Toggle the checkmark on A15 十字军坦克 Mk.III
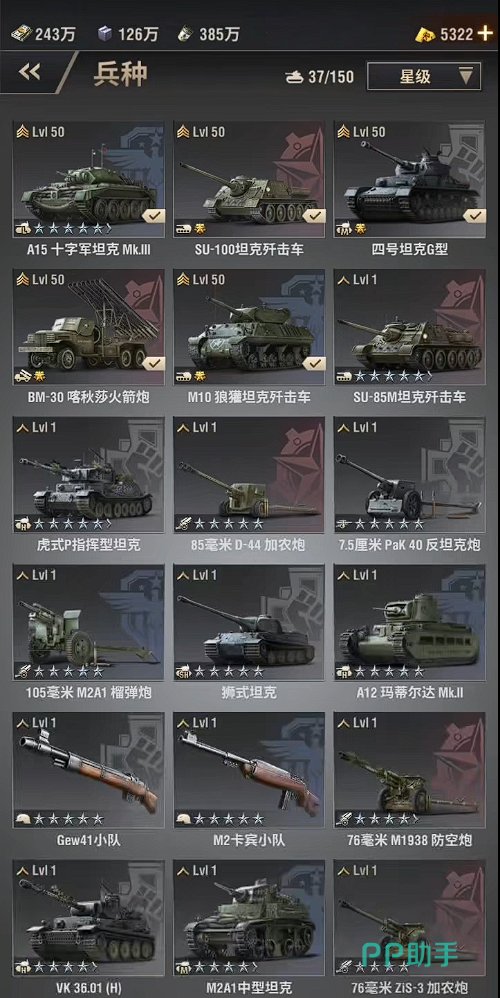500x998 pixels. point(152,216)
